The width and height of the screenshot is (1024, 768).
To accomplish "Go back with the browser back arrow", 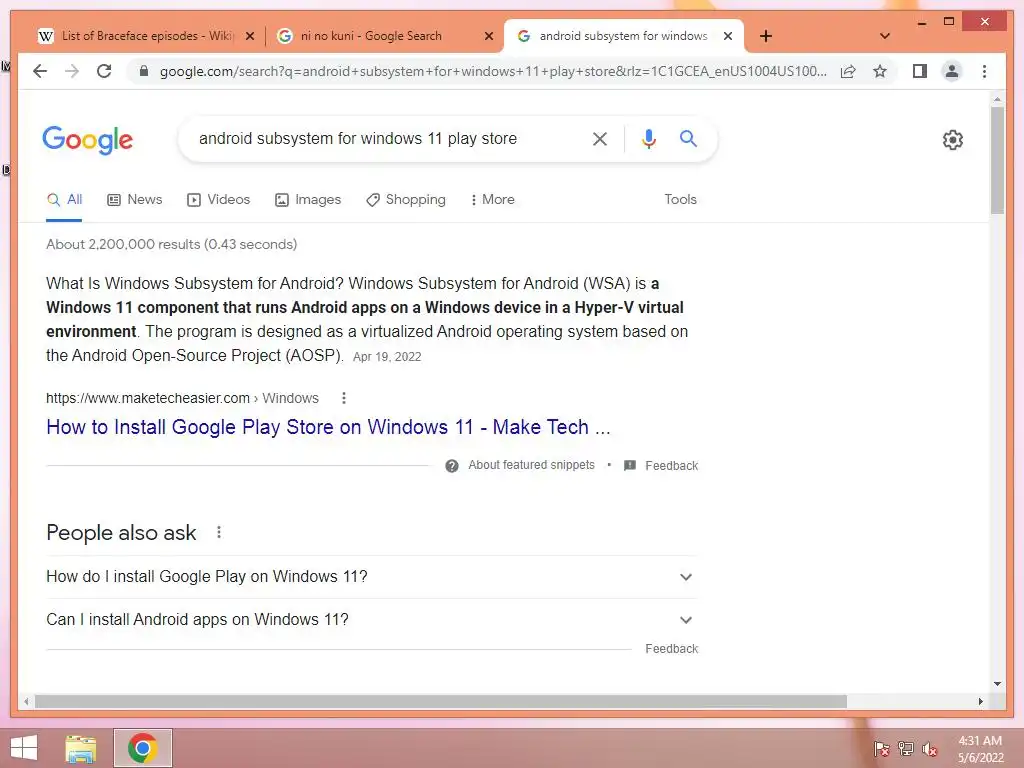I will [40, 71].
